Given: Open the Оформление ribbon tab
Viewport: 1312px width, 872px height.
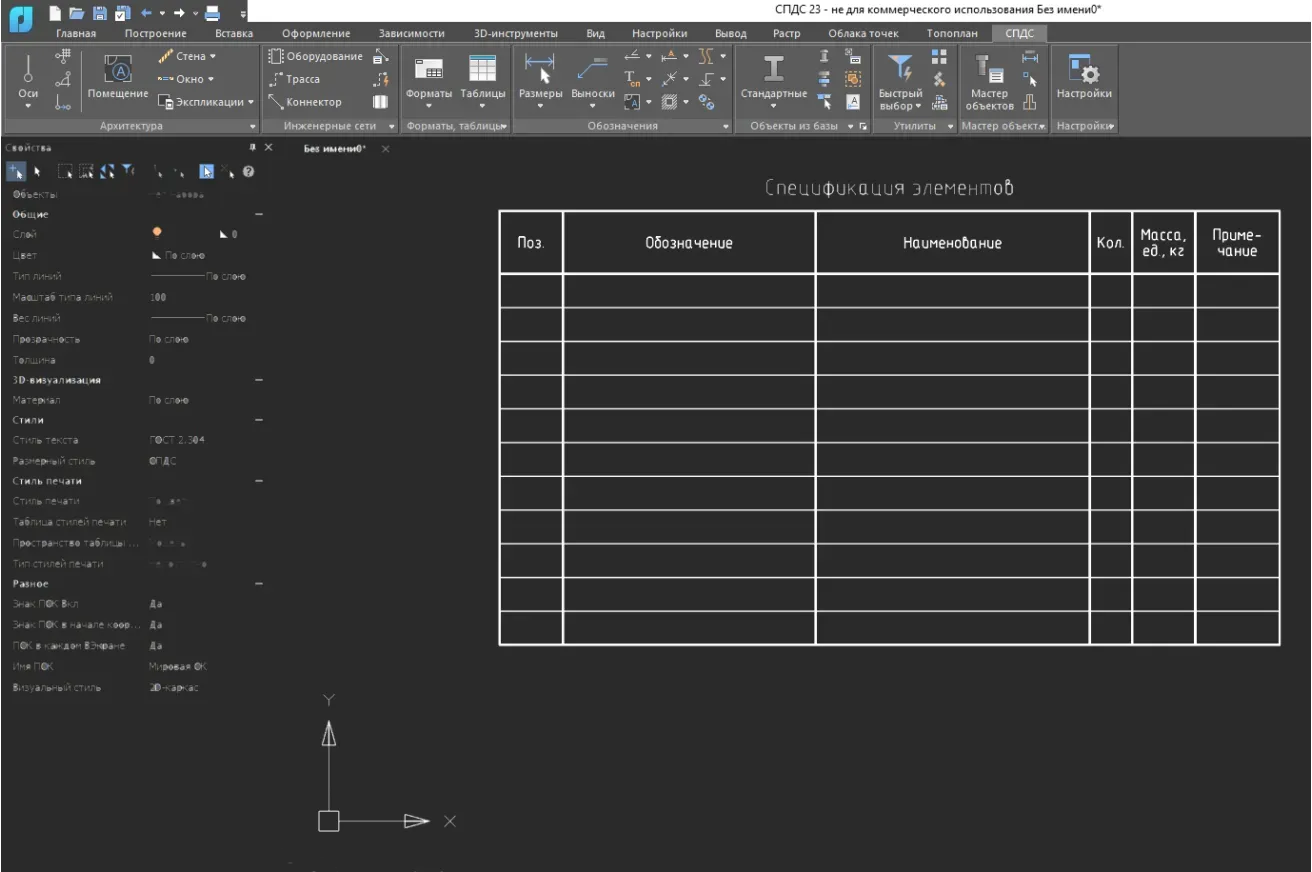Looking at the screenshot, I should click(x=316, y=33).
